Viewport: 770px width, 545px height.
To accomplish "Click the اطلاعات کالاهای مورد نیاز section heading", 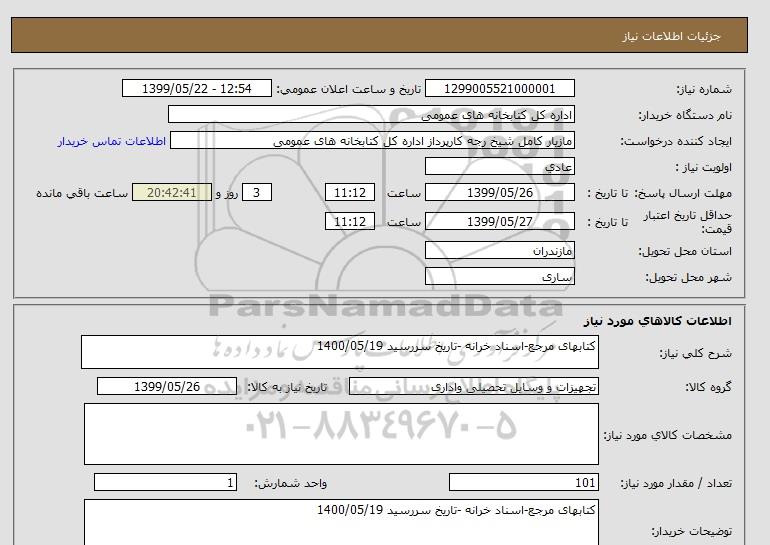I will [658, 321].
